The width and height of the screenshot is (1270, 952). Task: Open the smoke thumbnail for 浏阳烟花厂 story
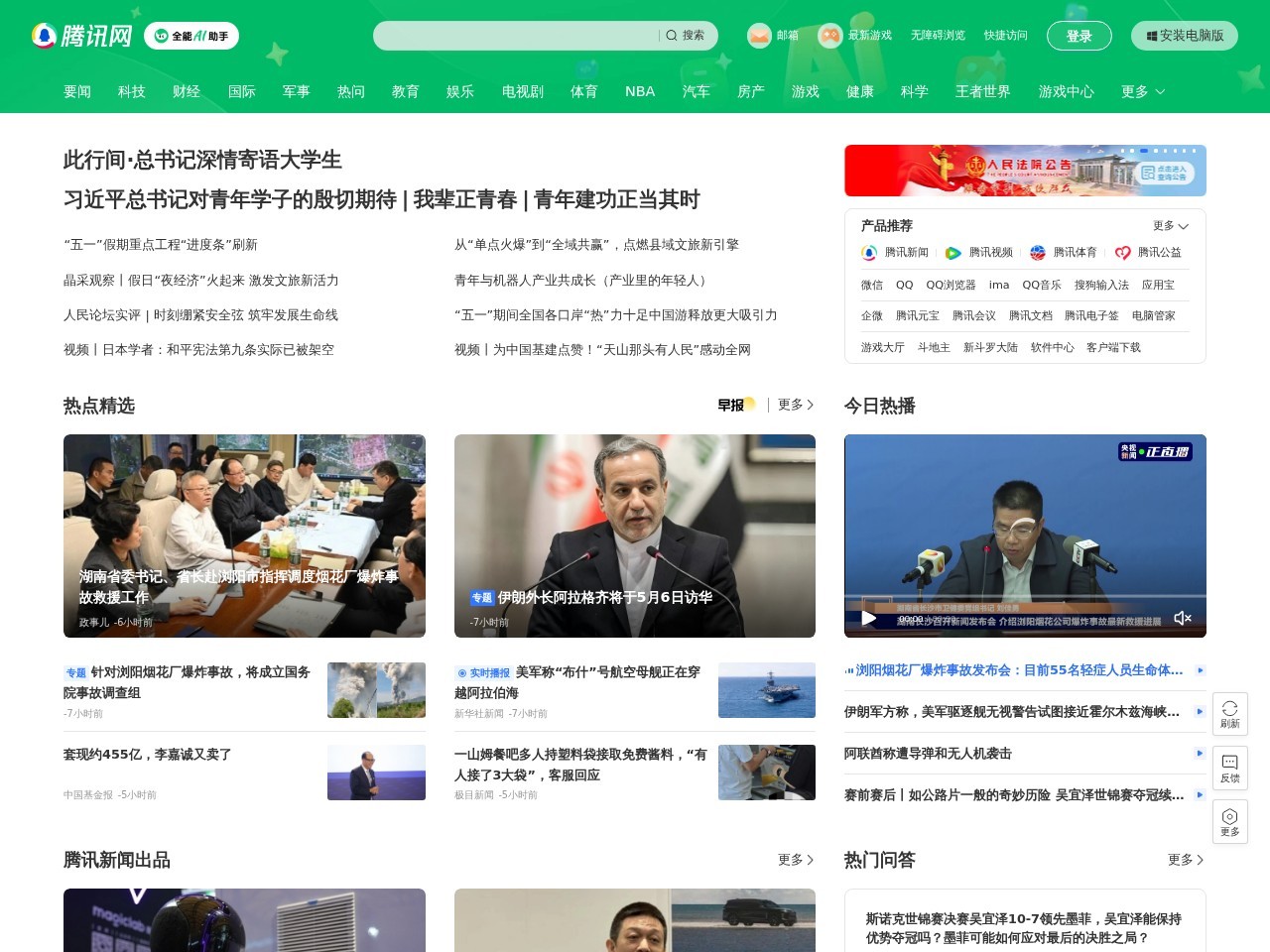click(x=376, y=690)
